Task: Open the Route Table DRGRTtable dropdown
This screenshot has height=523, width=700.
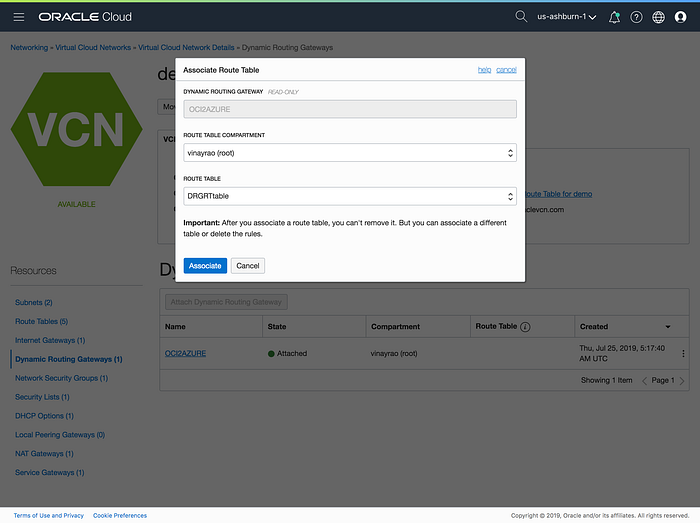Action: click(350, 196)
